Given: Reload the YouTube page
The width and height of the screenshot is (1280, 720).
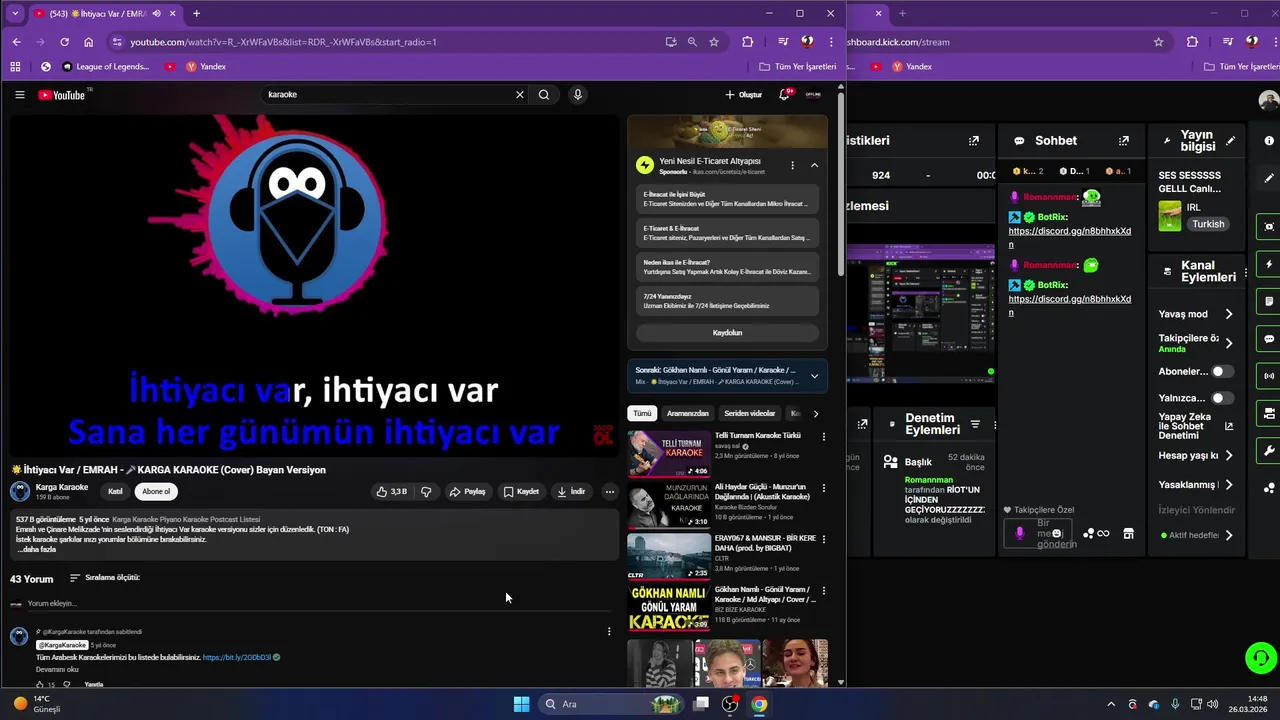Looking at the screenshot, I should click(x=64, y=42).
